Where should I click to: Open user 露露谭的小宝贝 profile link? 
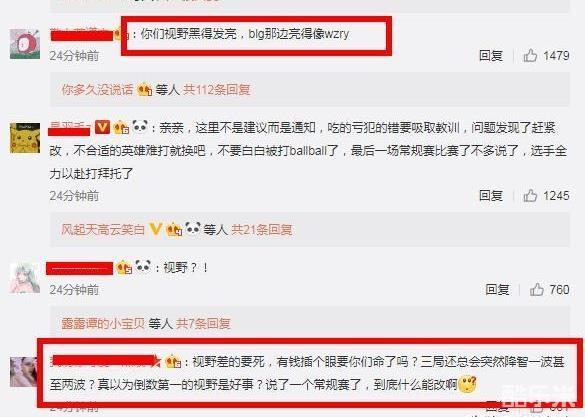pyautogui.click(x=103, y=323)
